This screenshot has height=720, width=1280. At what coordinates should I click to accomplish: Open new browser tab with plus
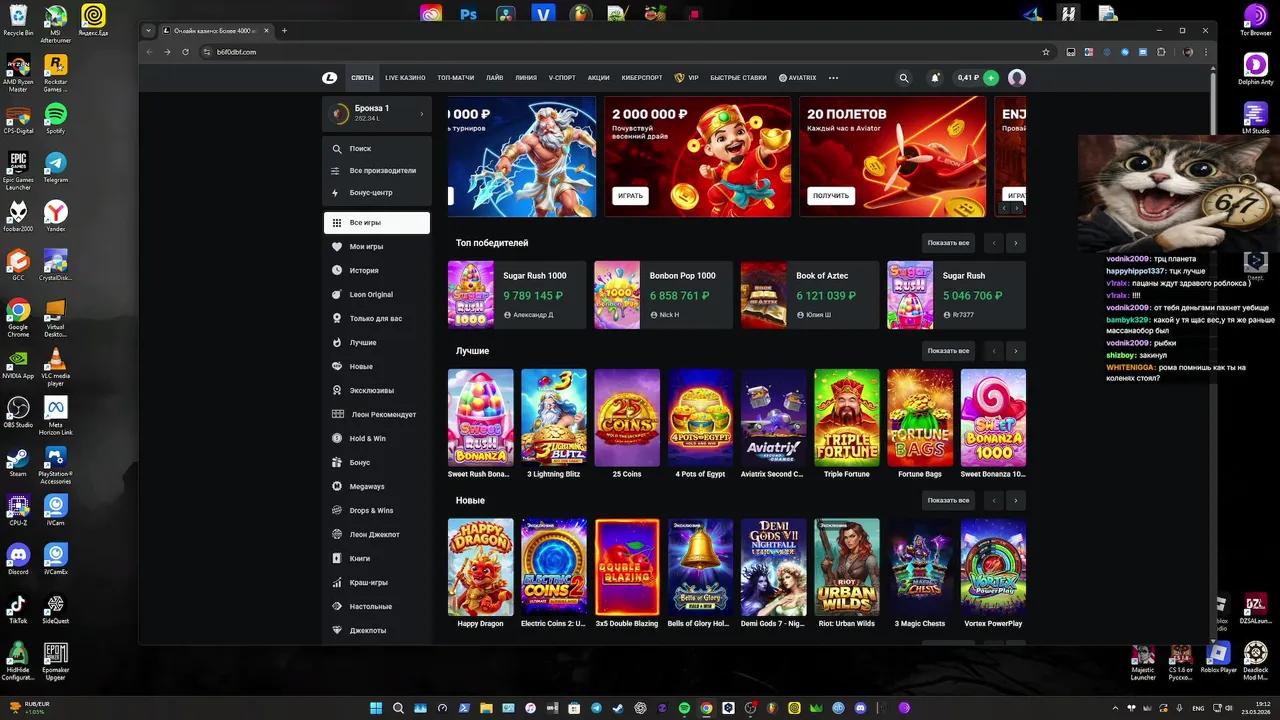tap(284, 31)
